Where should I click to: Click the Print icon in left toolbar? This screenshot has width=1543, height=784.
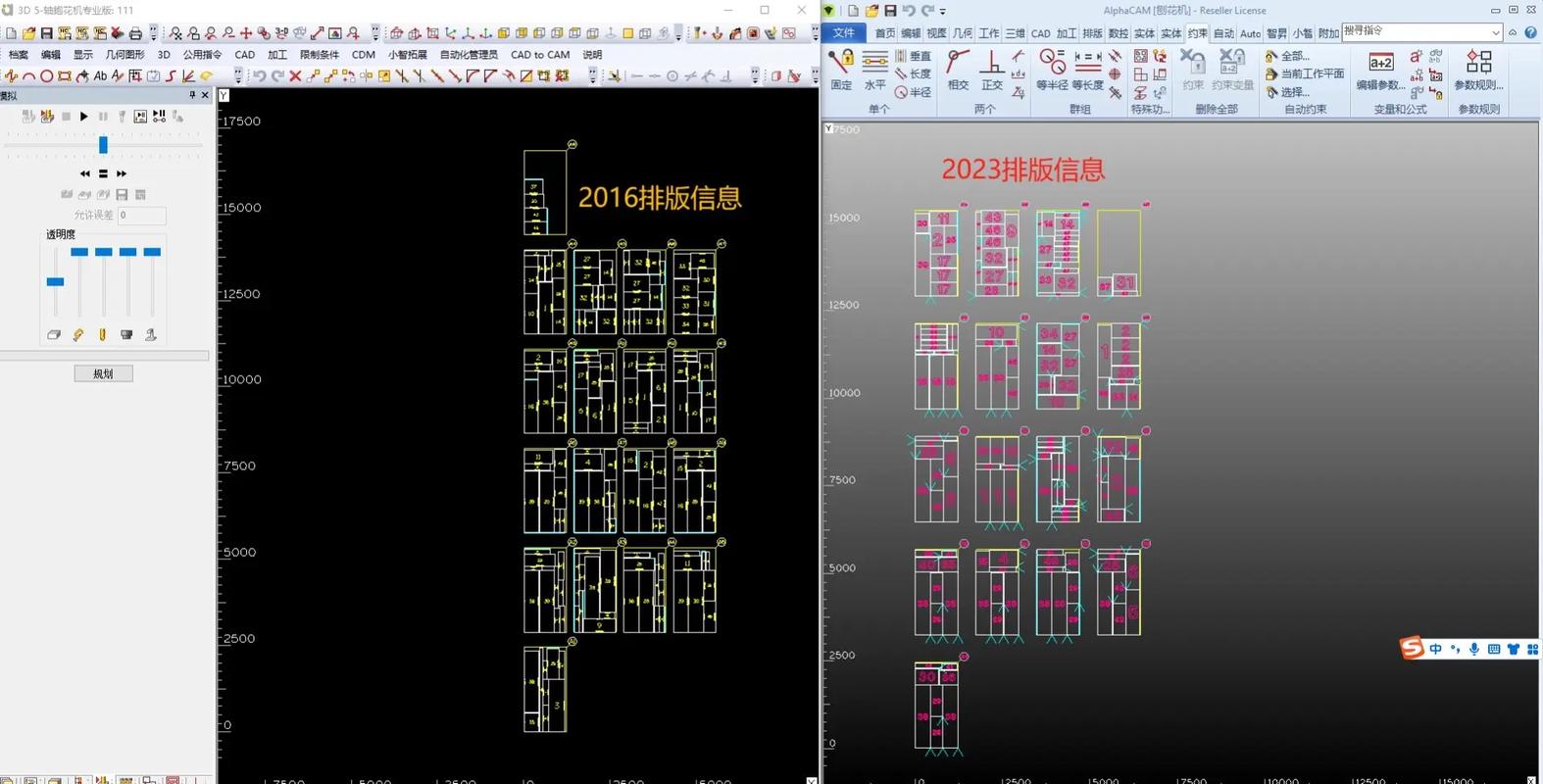tap(135, 33)
